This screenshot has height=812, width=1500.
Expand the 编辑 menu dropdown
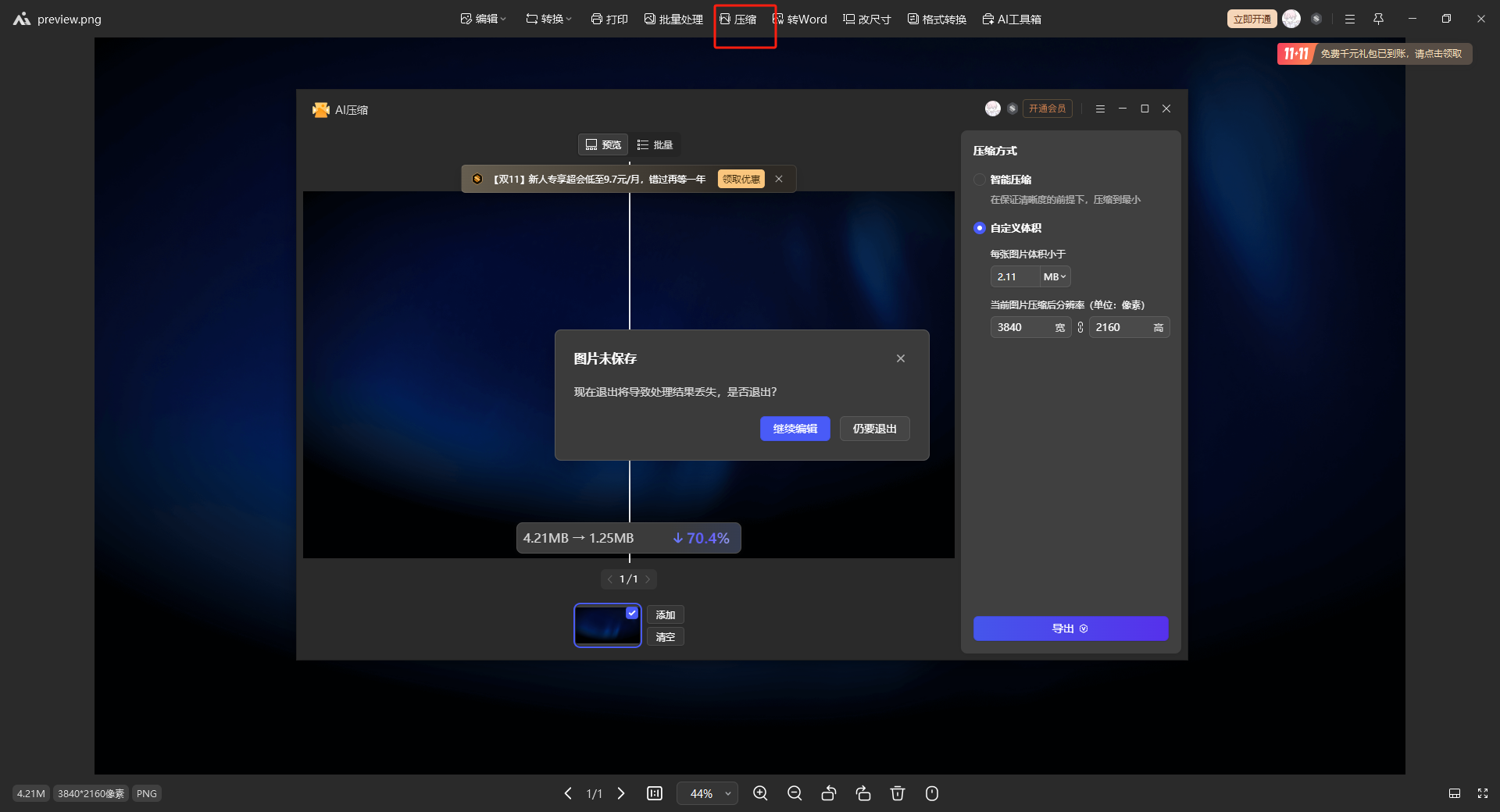pyautogui.click(x=484, y=19)
